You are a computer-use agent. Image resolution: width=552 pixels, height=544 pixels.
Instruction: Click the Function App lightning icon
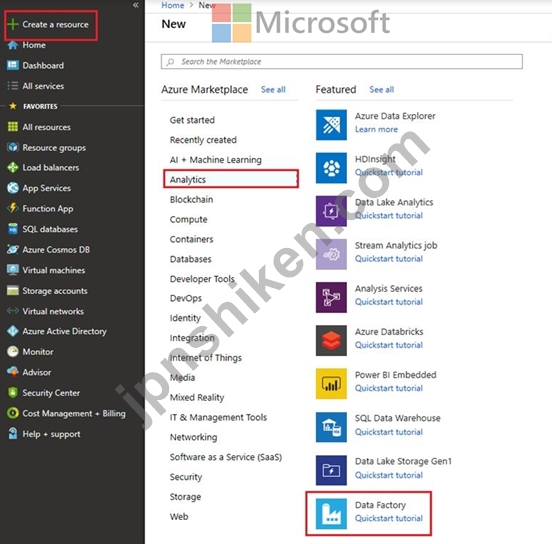coord(13,208)
